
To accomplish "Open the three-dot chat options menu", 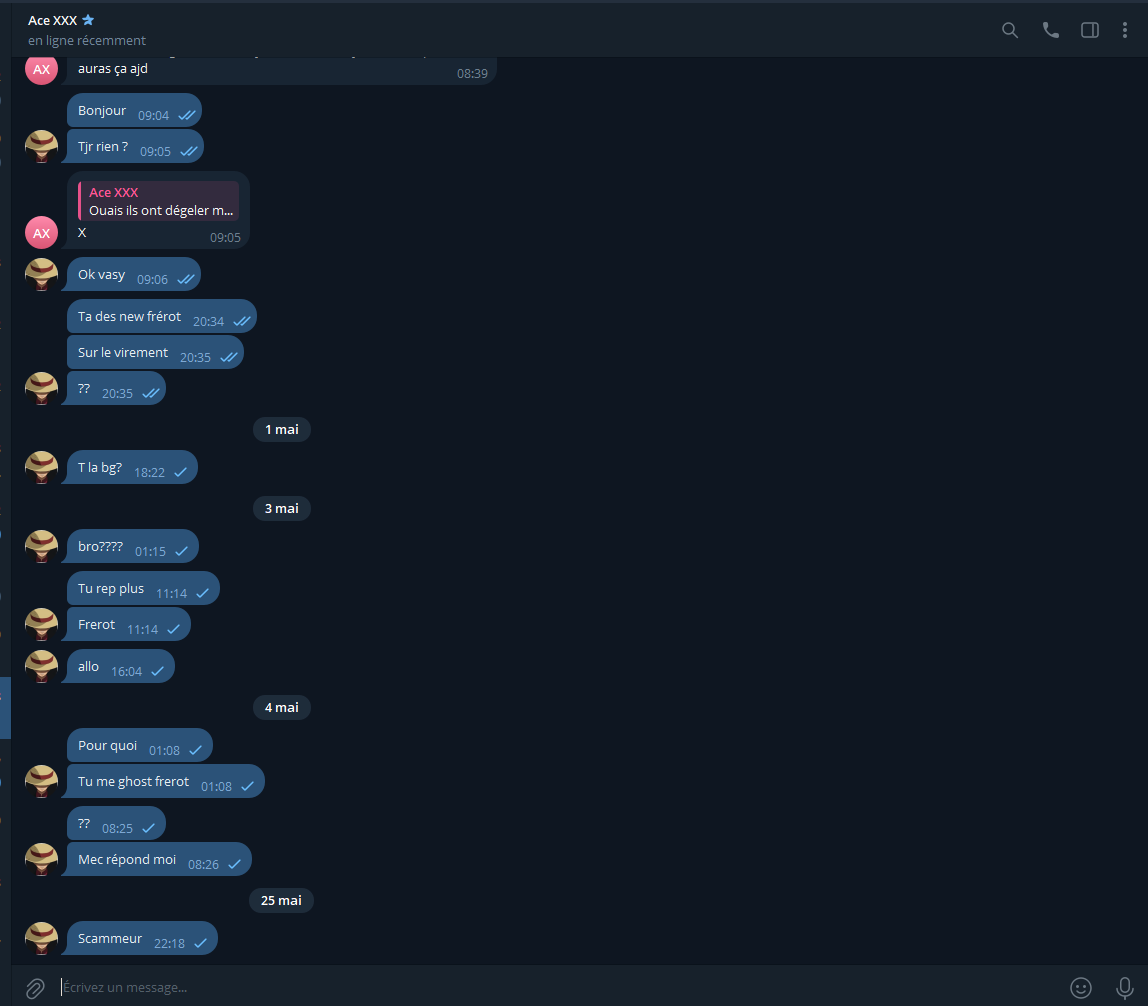I will pos(1125,30).
